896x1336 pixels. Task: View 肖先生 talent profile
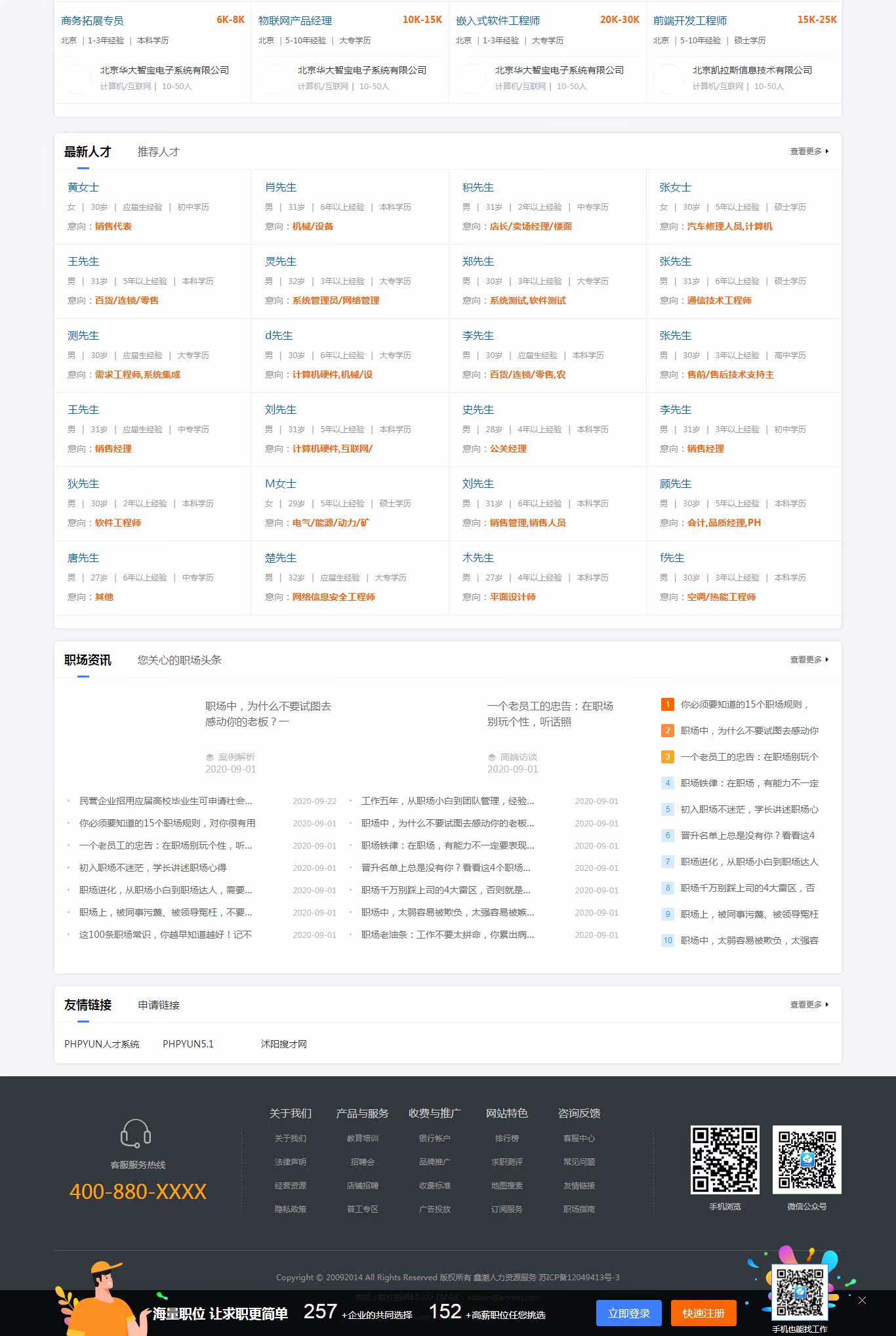coord(281,188)
